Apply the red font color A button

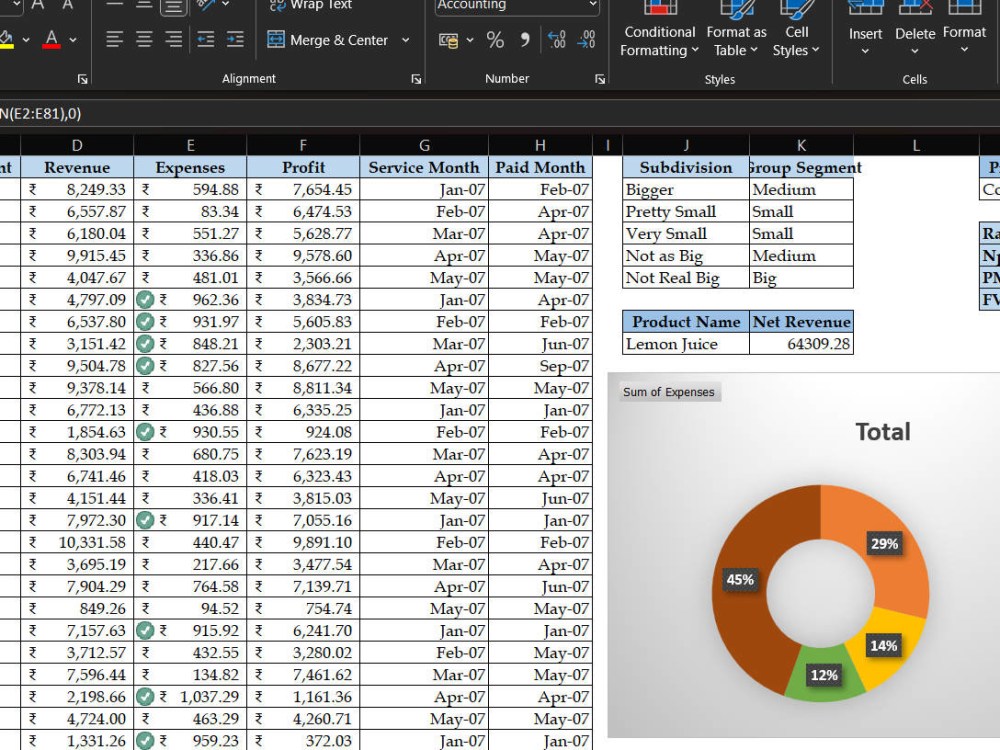(52, 40)
